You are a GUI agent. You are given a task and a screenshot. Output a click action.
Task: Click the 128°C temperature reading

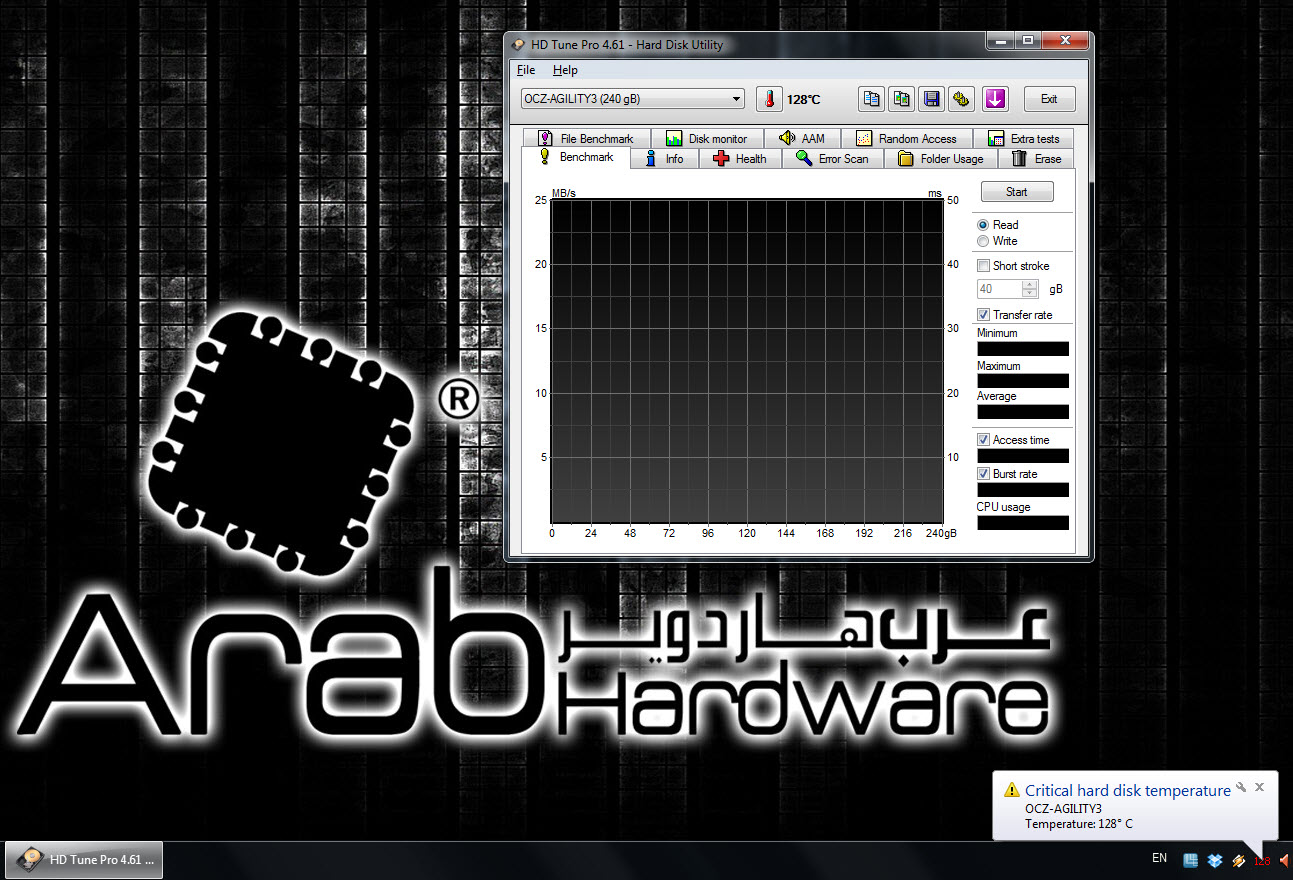tap(803, 99)
